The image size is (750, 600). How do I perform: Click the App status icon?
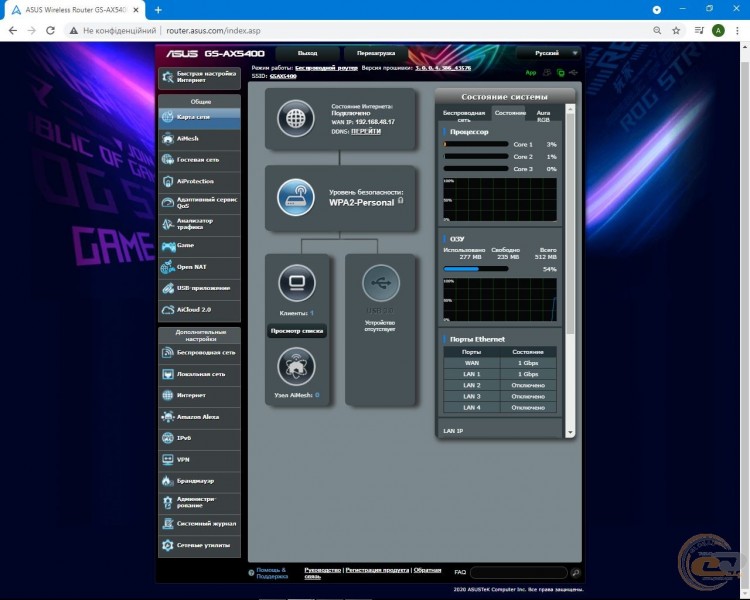pyautogui.click(x=530, y=73)
